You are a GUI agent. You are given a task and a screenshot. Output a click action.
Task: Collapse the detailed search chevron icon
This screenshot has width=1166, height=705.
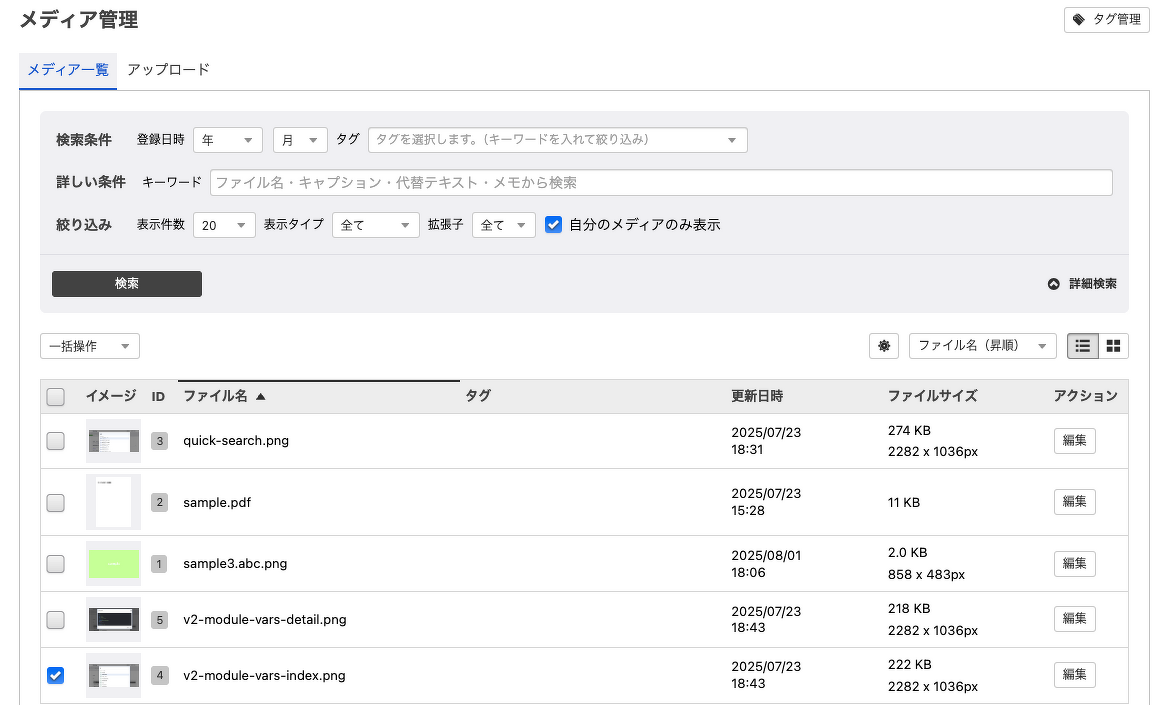pyautogui.click(x=1053, y=284)
